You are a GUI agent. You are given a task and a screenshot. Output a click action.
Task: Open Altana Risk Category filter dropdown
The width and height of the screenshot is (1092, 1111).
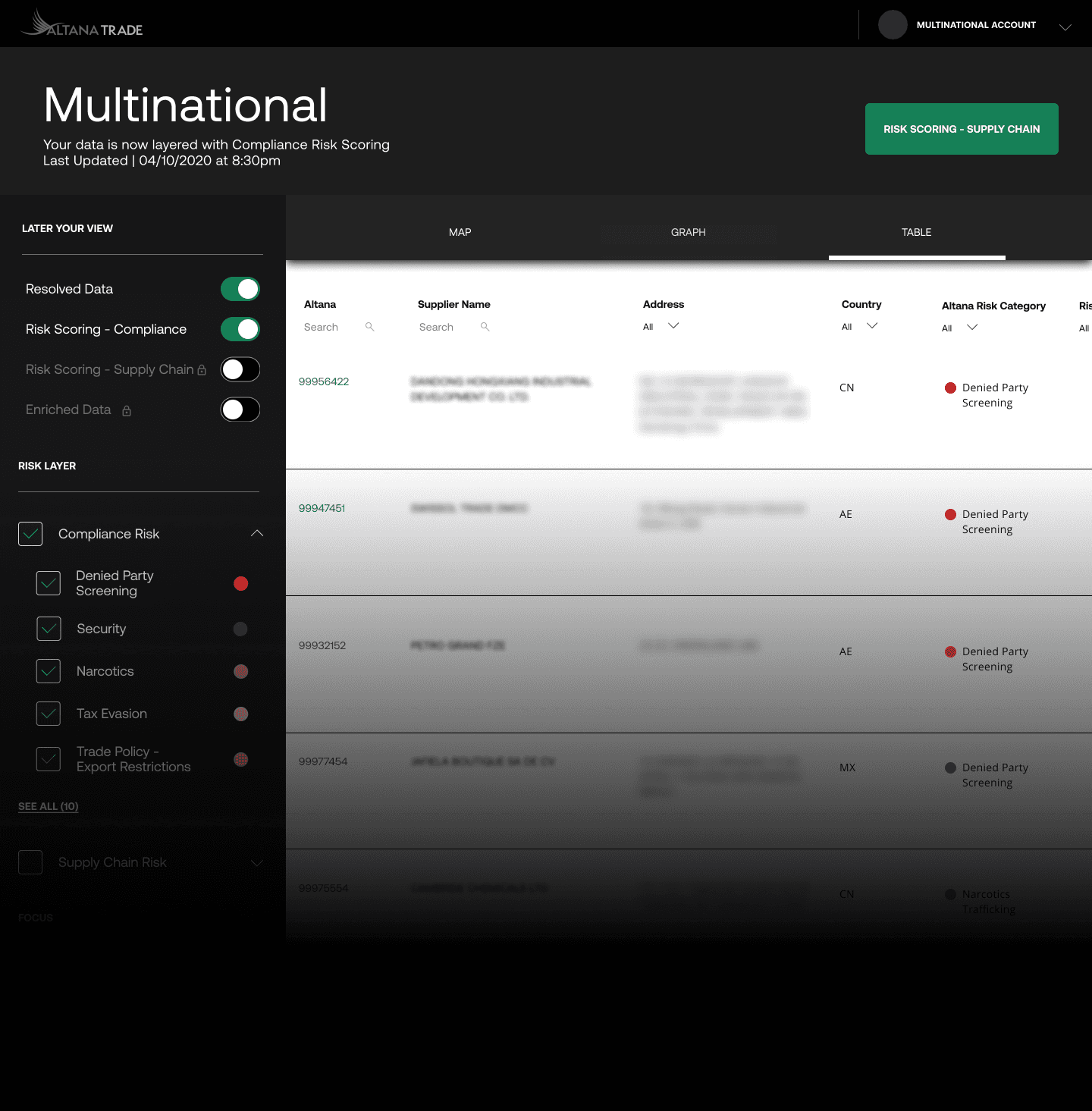tap(960, 328)
